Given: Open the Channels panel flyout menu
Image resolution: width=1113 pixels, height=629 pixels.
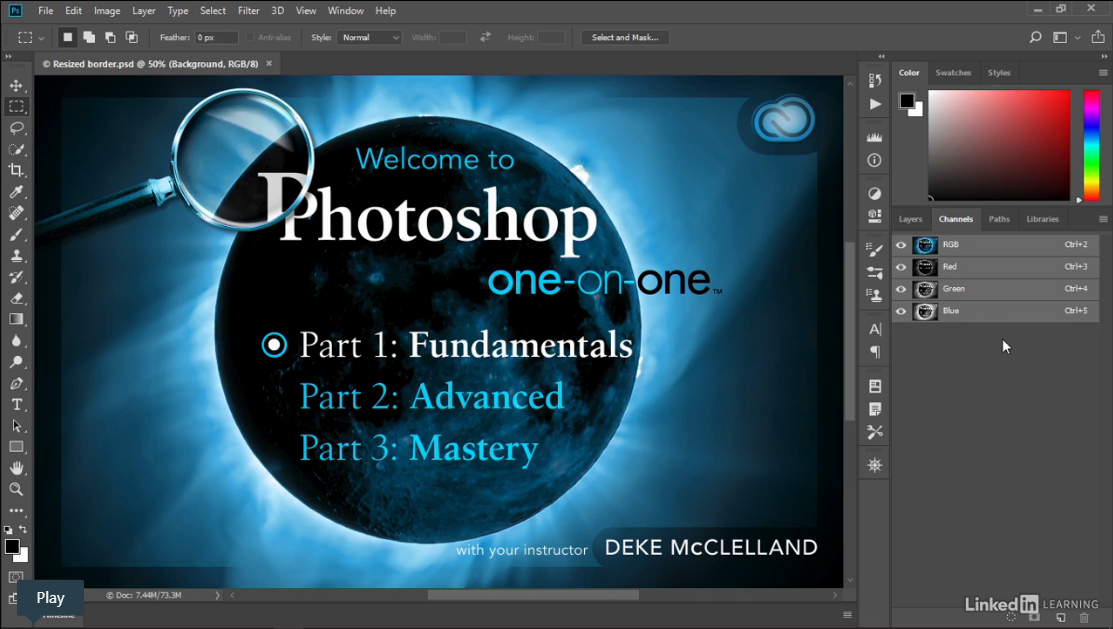Looking at the screenshot, I should pyautogui.click(x=1103, y=219).
